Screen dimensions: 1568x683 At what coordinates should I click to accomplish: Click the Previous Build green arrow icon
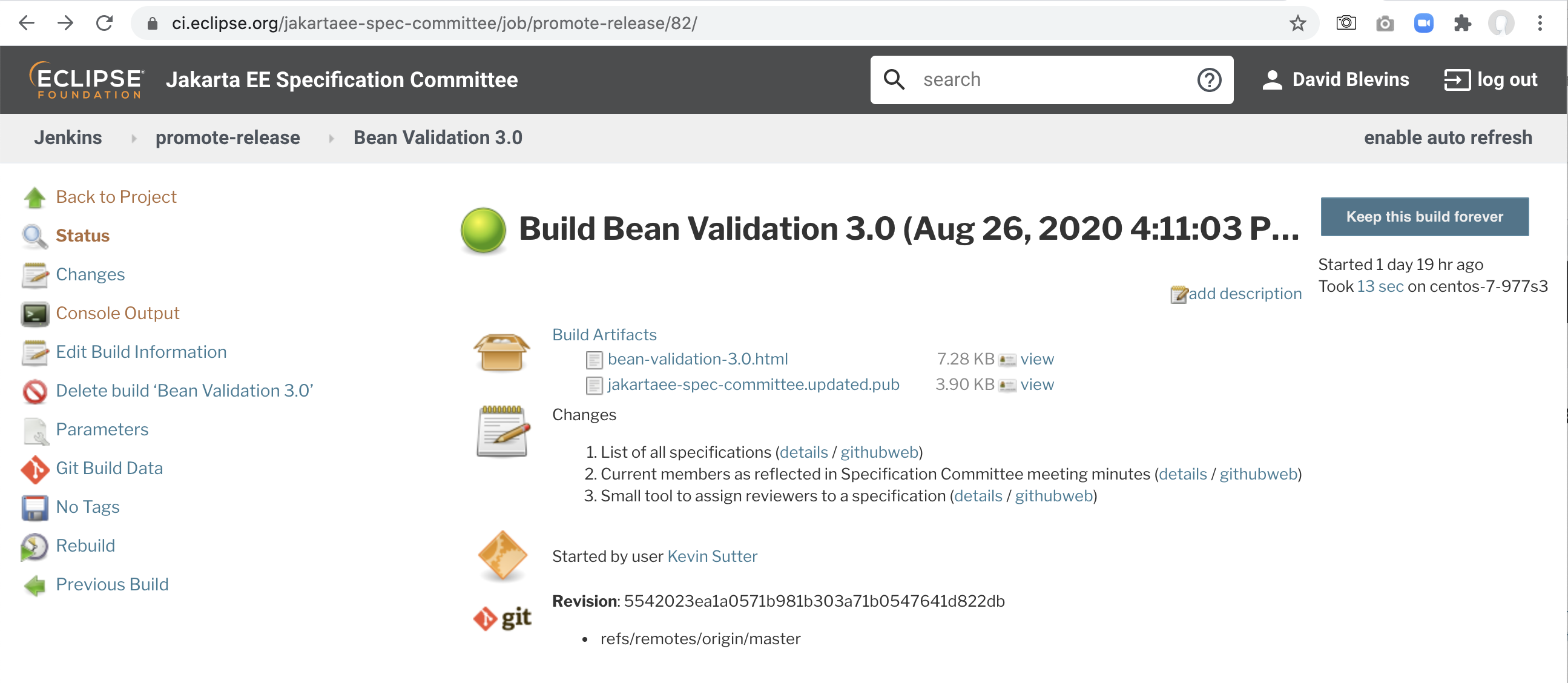point(35,585)
